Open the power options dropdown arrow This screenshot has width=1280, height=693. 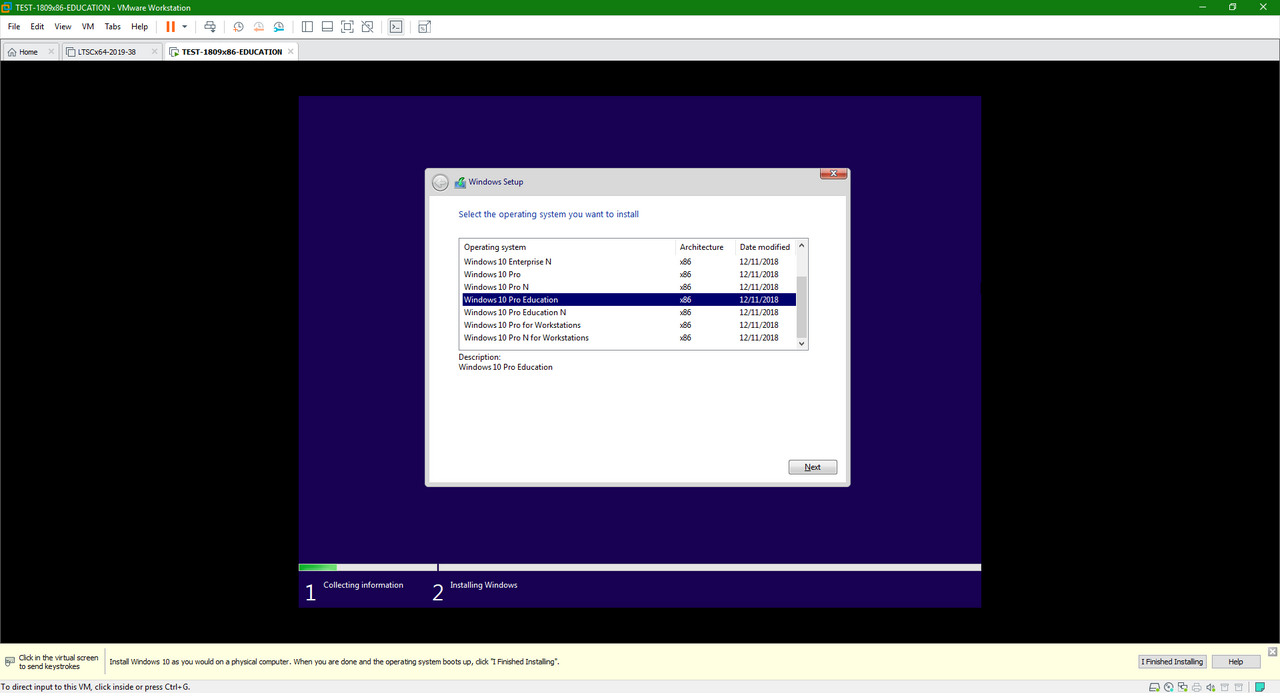185,27
